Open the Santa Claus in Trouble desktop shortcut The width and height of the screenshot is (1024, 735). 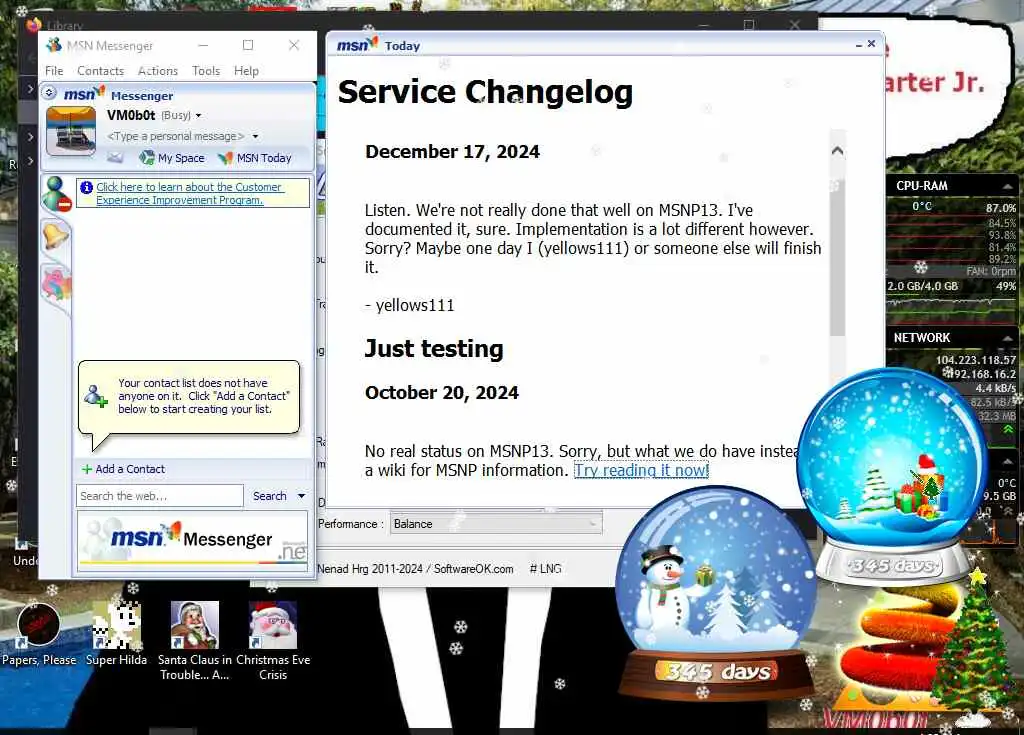pos(195,641)
